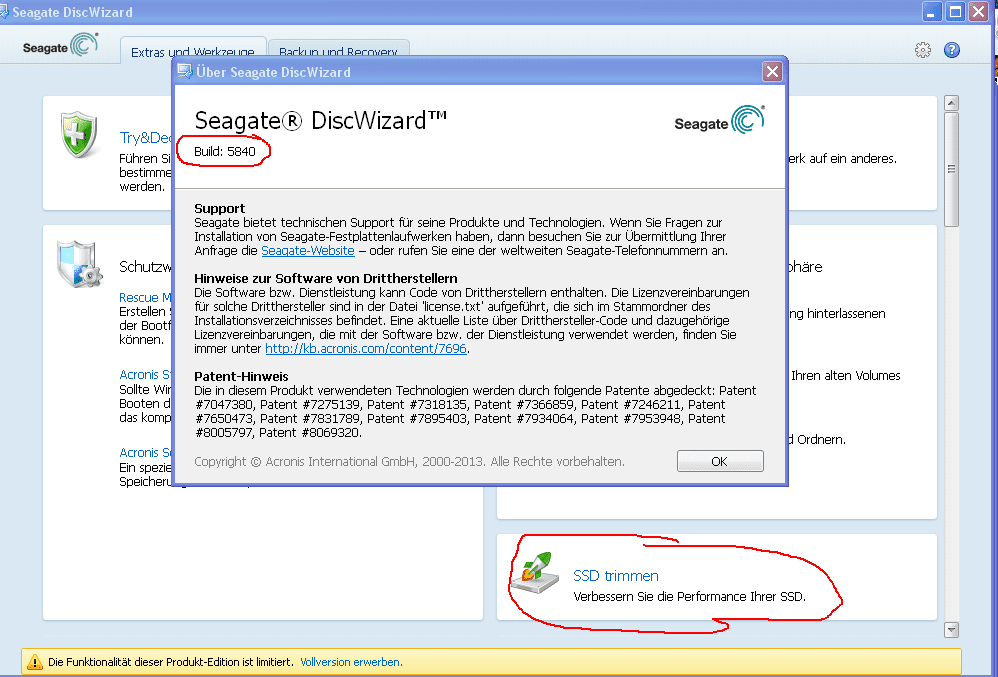Maximize the Seagate DiscWizard window

click(955, 11)
